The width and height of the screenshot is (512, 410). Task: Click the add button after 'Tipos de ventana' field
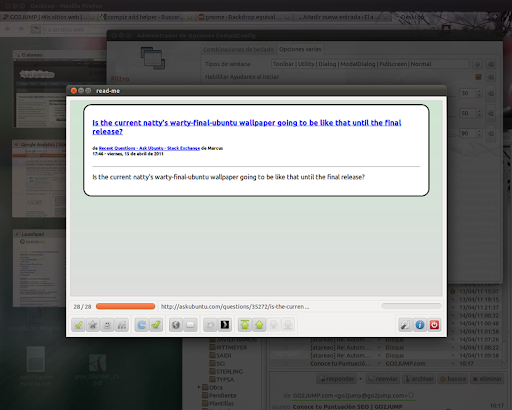coord(477,64)
